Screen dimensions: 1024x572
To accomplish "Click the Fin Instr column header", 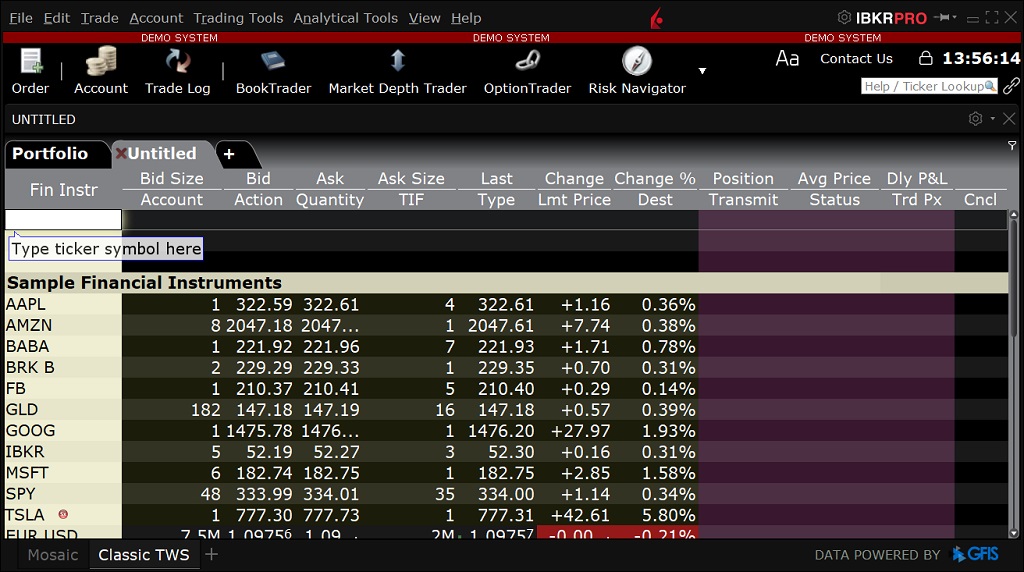I will [63, 189].
